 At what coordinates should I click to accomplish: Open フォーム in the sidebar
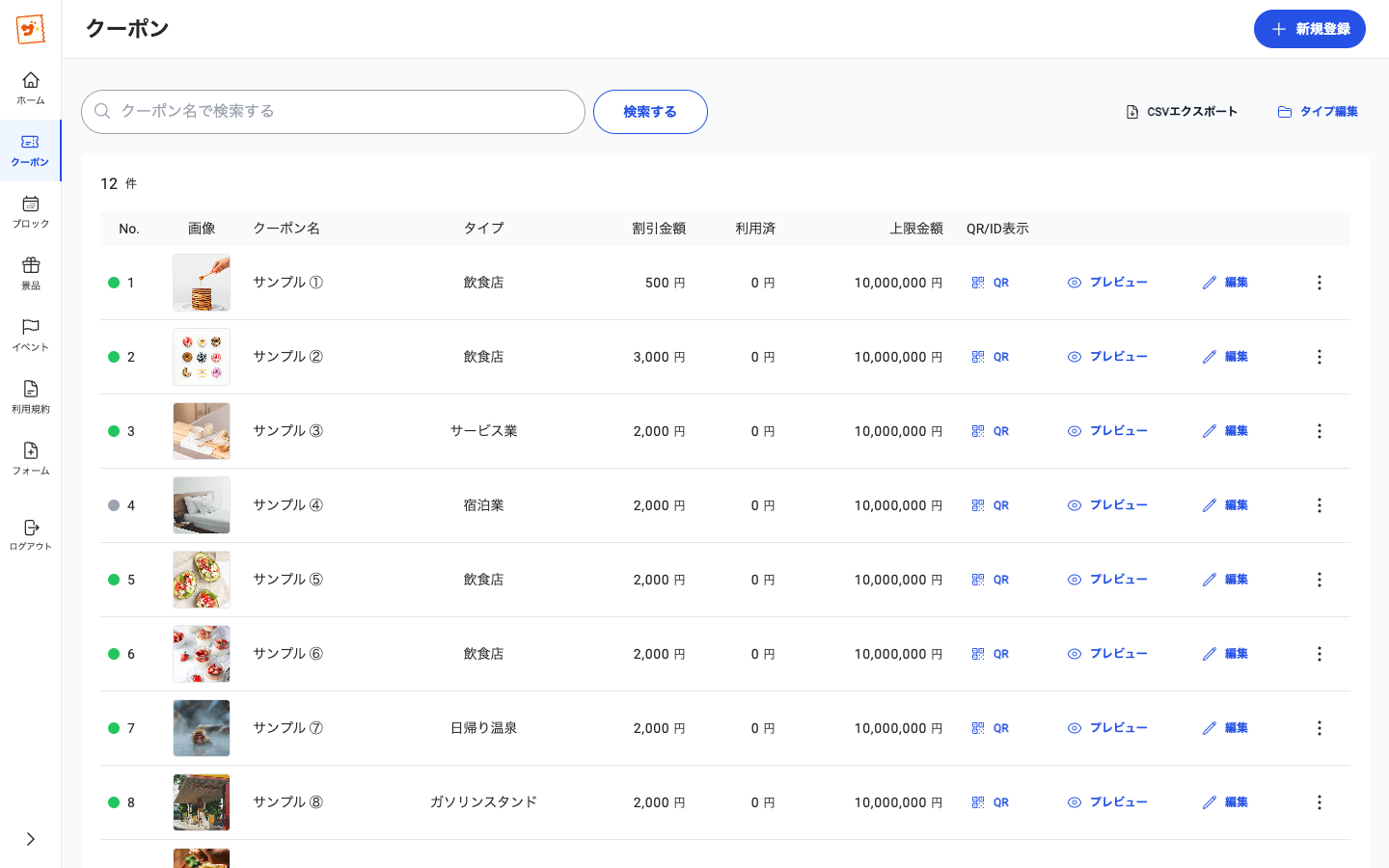[x=30, y=459]
